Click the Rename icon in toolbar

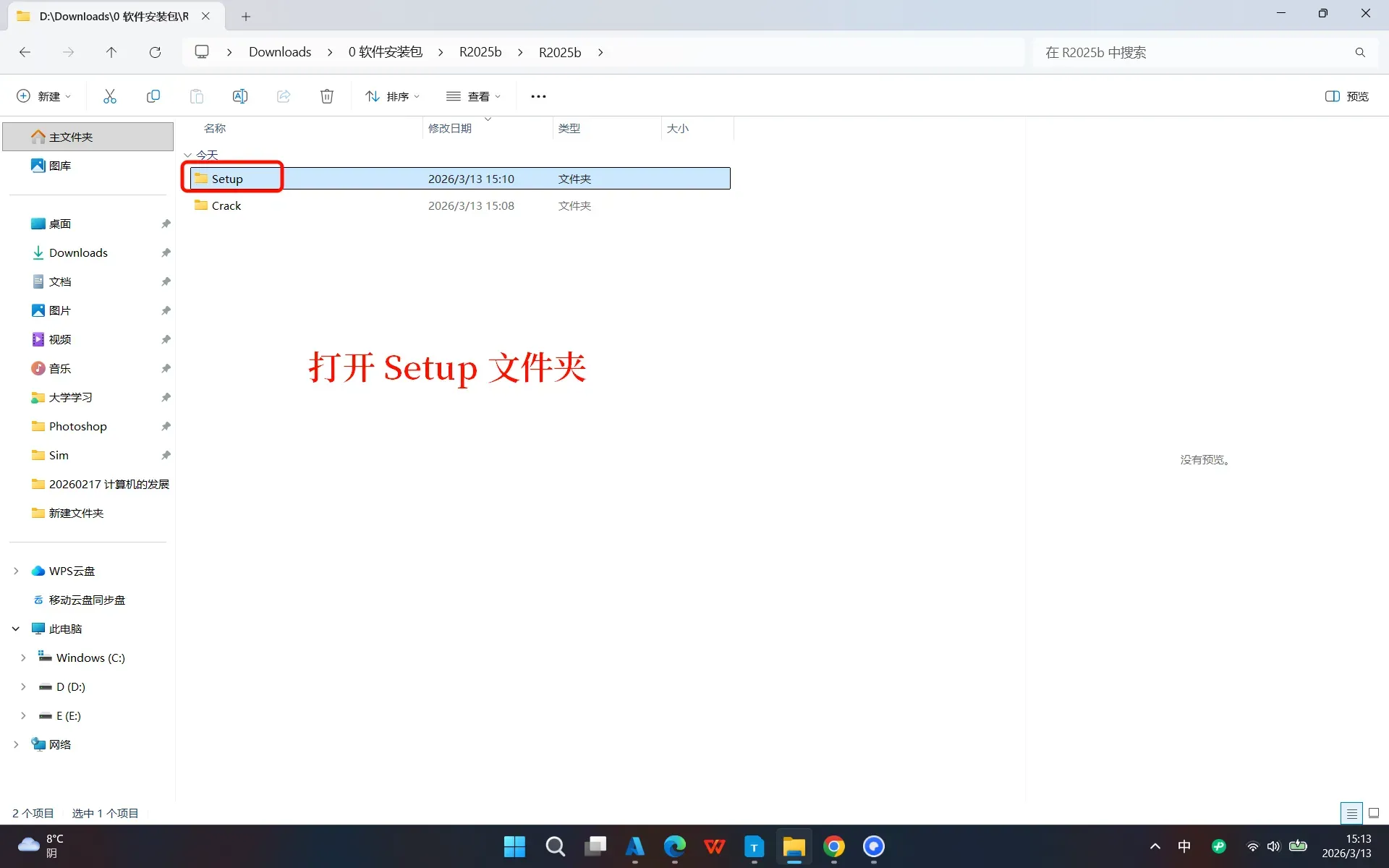pyautogui.click(x=239, y=96)
